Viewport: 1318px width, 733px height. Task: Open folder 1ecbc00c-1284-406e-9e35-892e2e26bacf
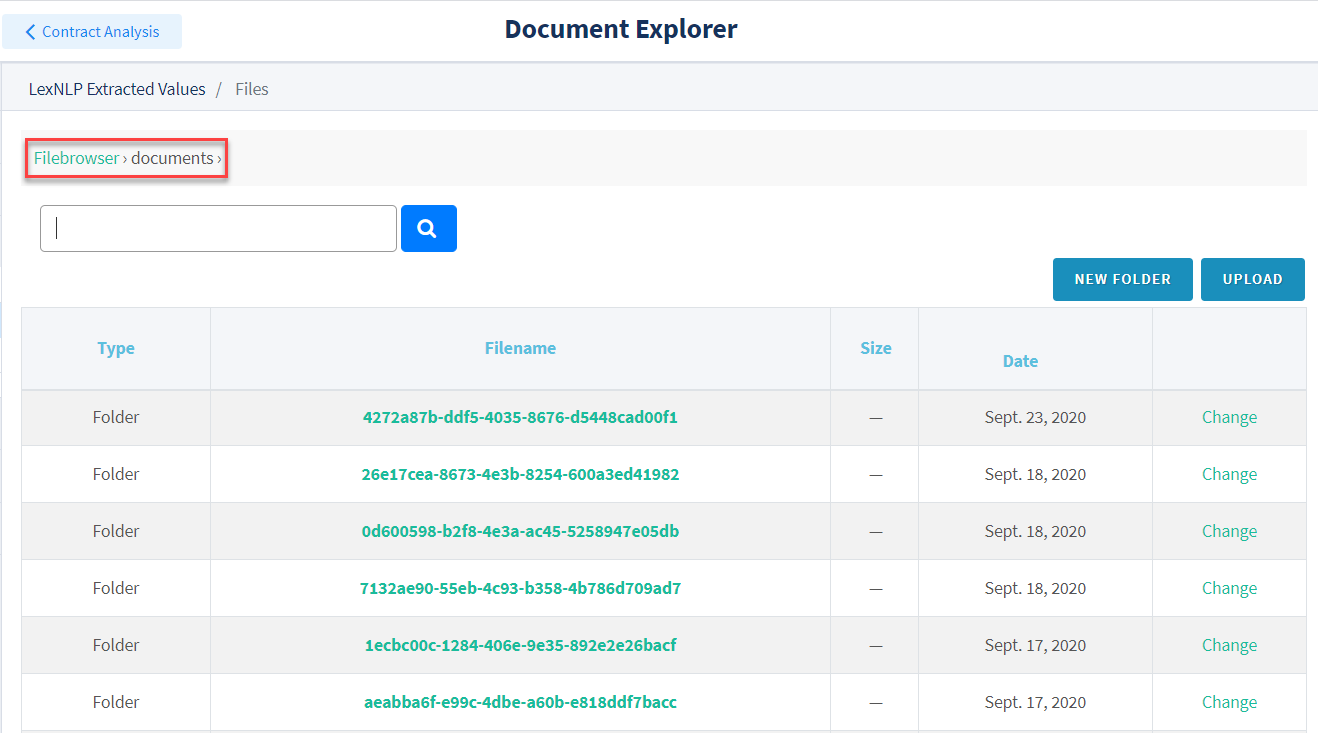click(x=520, y=646)
